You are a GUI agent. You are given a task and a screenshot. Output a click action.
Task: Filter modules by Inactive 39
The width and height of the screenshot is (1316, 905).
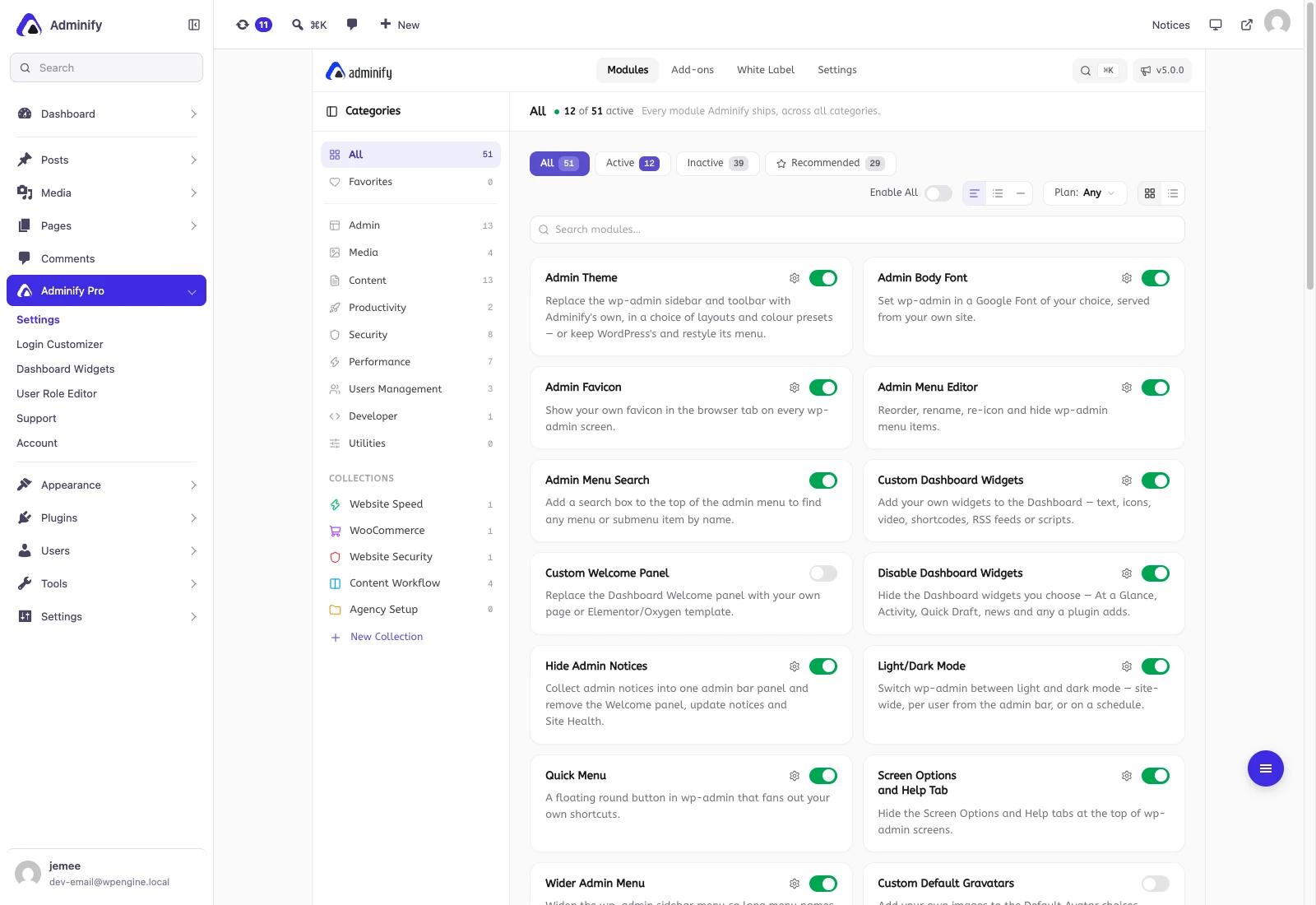pyautogui.click(x=717, y=163)
